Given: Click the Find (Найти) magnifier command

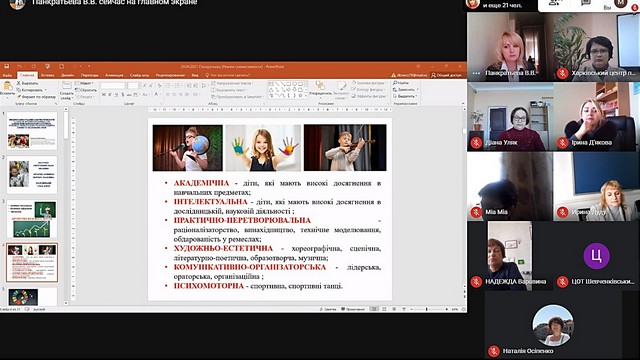Looking at the screenshot, I should click(401, 83).
